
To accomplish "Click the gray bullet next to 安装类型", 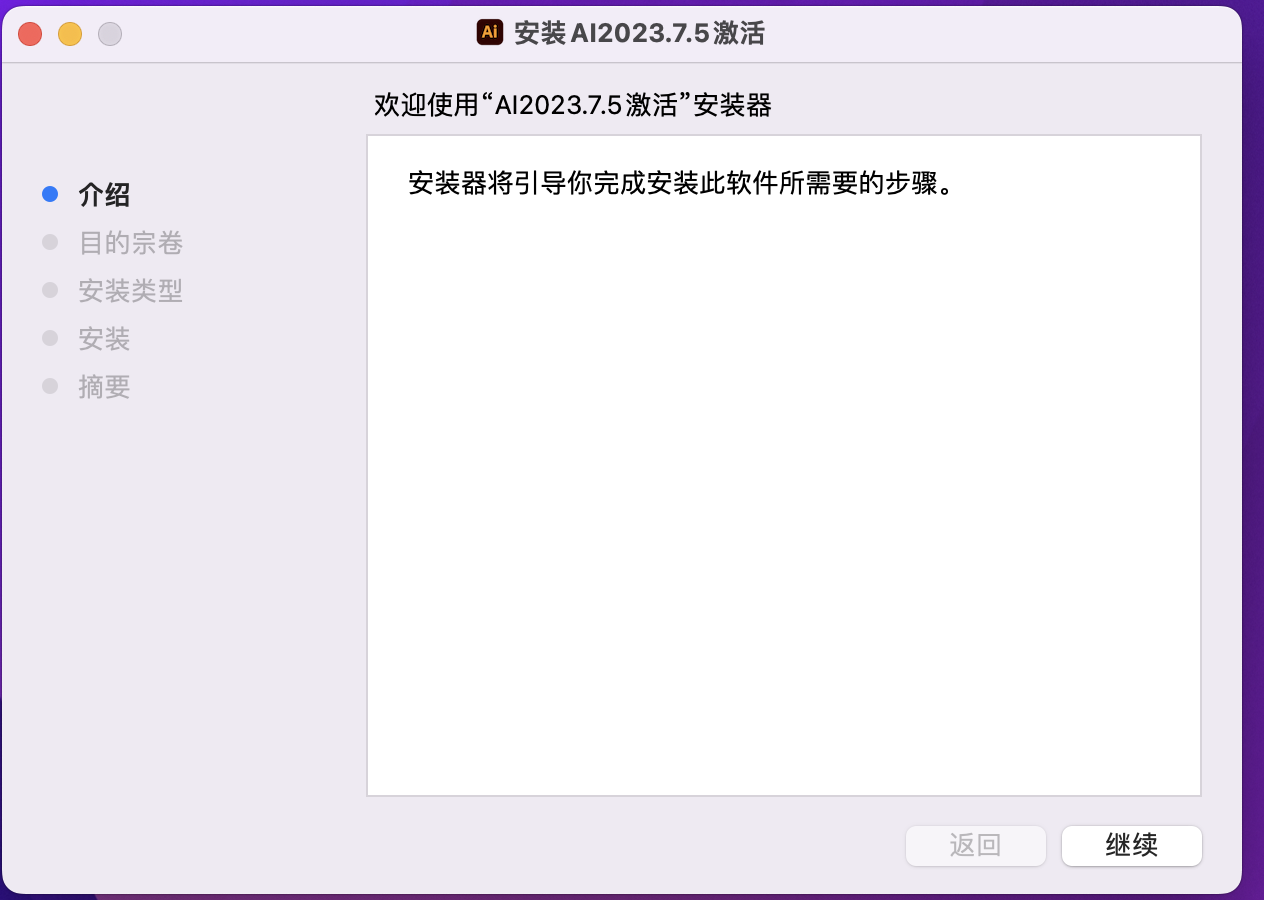I will tap(50, 291).
